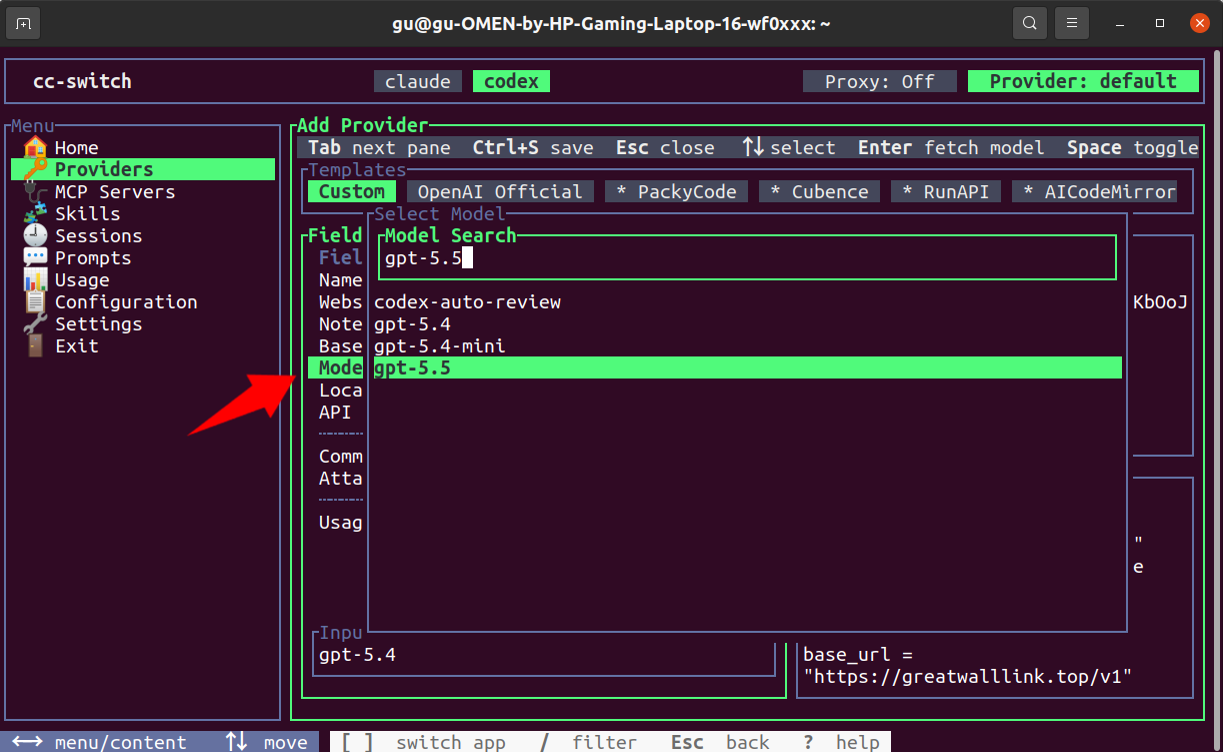
Task: Choose gpt-5.4 from model list
Action: click(412, 324)
